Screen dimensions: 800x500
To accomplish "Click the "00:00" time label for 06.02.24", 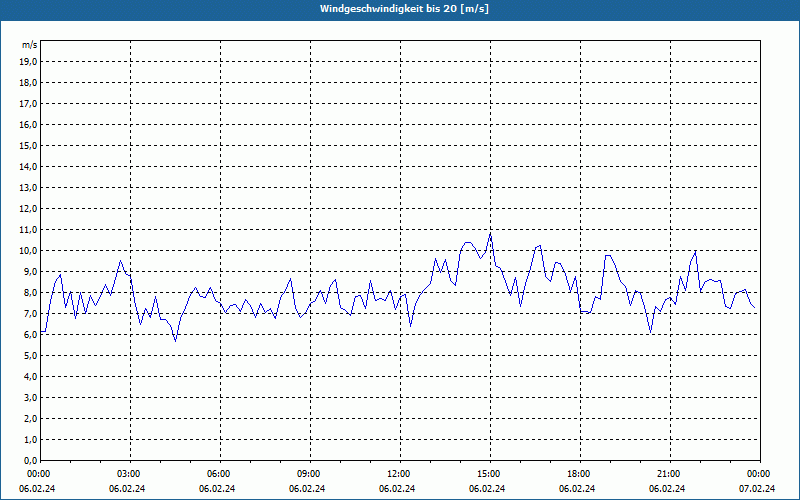I will coord(37,474).
